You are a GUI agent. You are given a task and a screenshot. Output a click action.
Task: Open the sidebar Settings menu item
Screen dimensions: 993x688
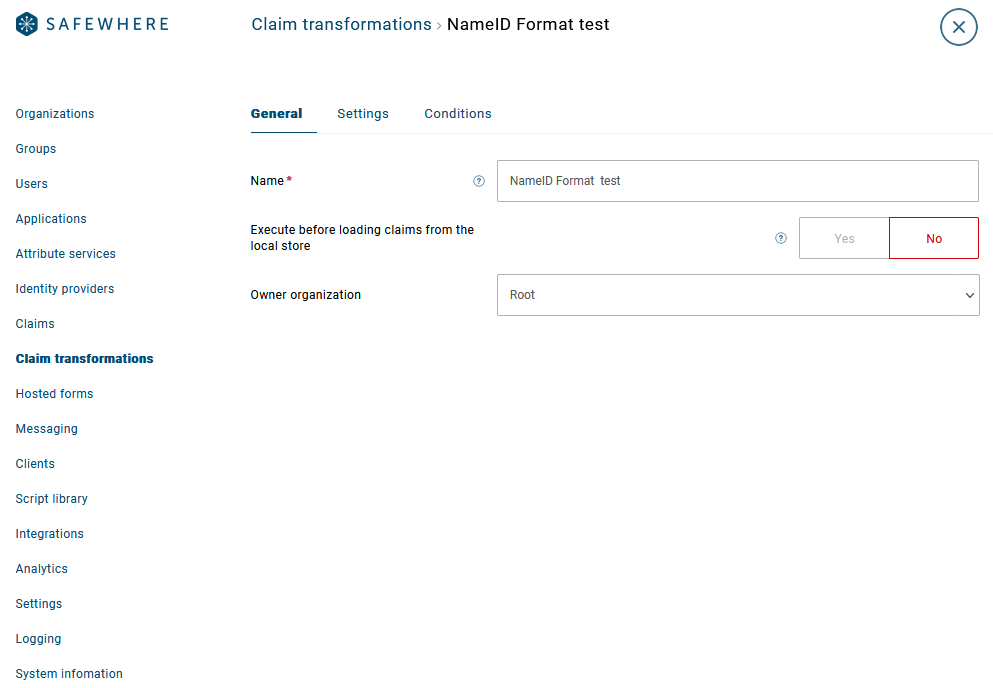(39, 604)
